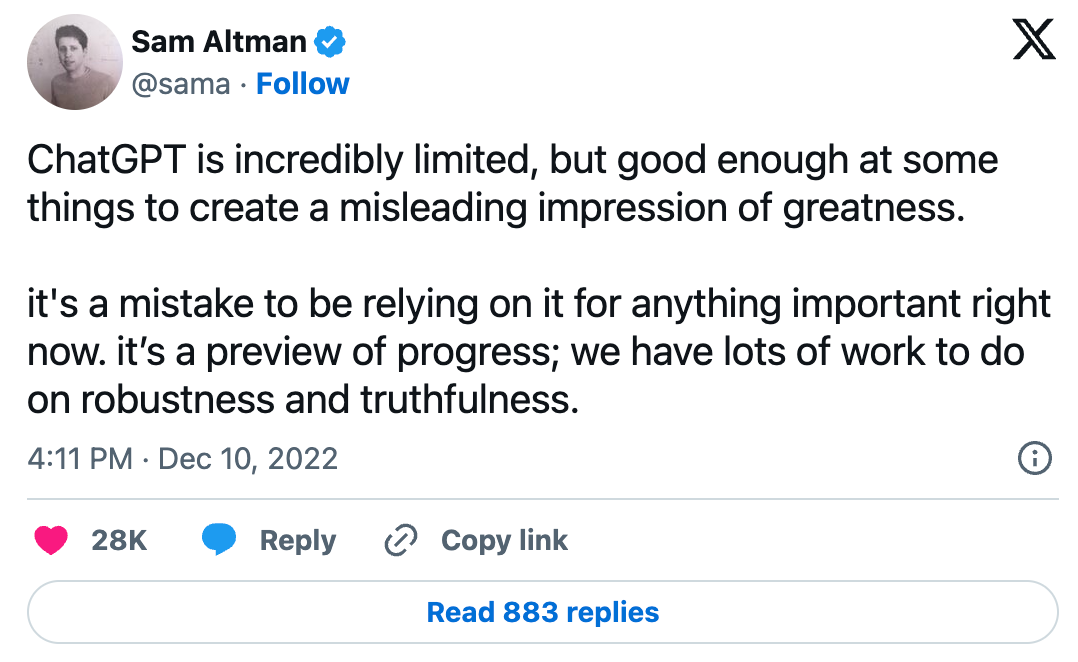Click the Dec 10, 2022 date
1078x662 pixels.
coord(248,459)
